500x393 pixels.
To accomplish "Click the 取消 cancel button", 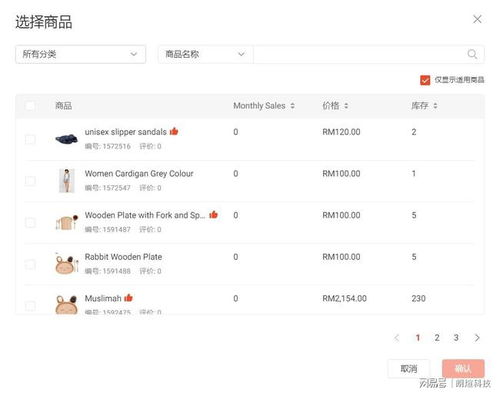I will click(409, 369).
